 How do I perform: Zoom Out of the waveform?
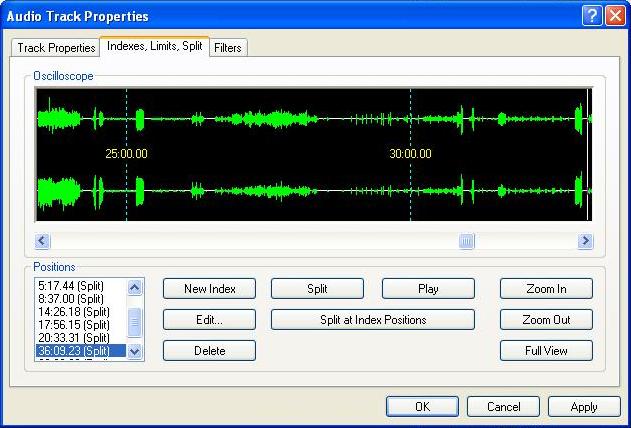tap(546, 320)
